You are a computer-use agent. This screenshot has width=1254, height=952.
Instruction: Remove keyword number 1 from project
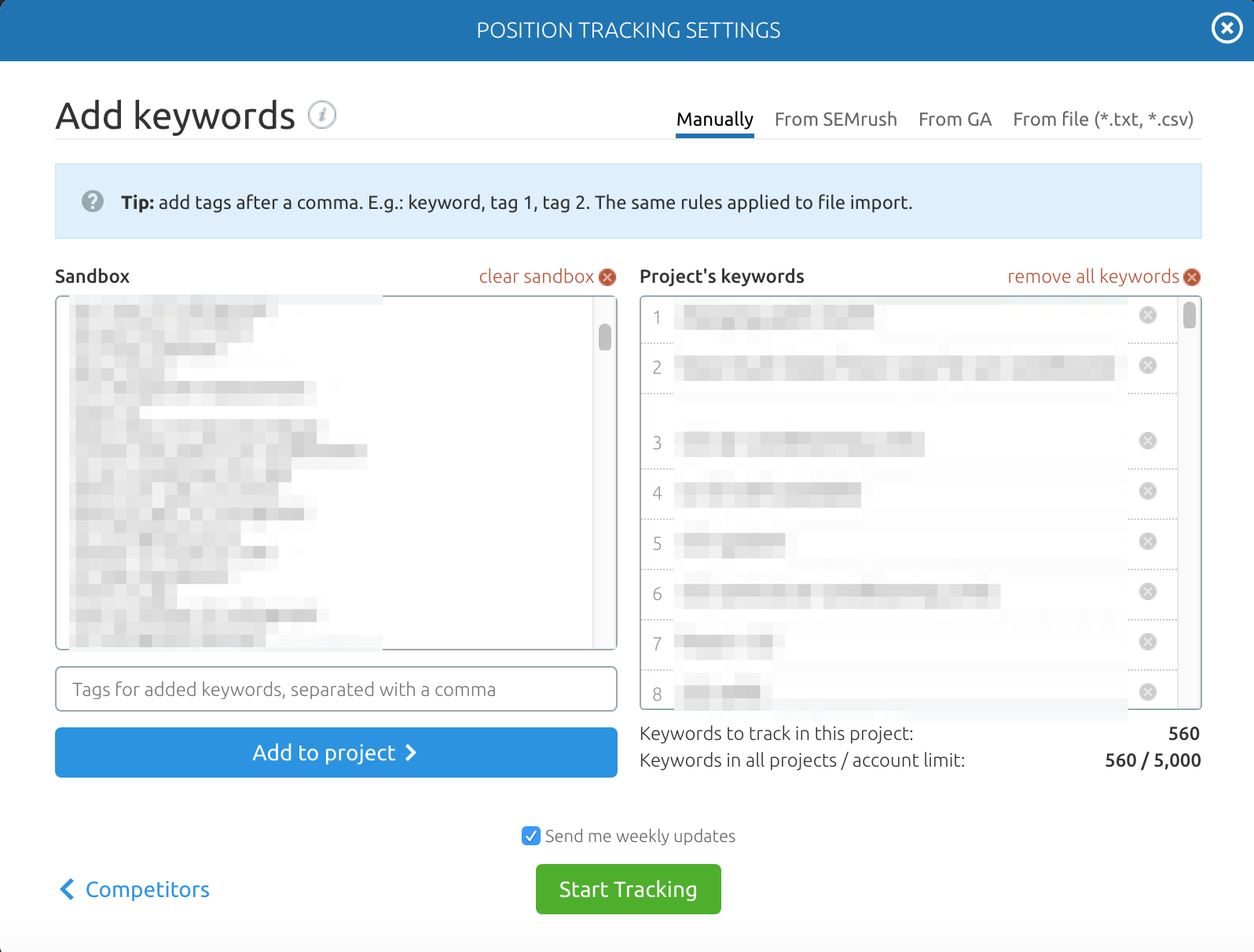[x=1148, y=315]
